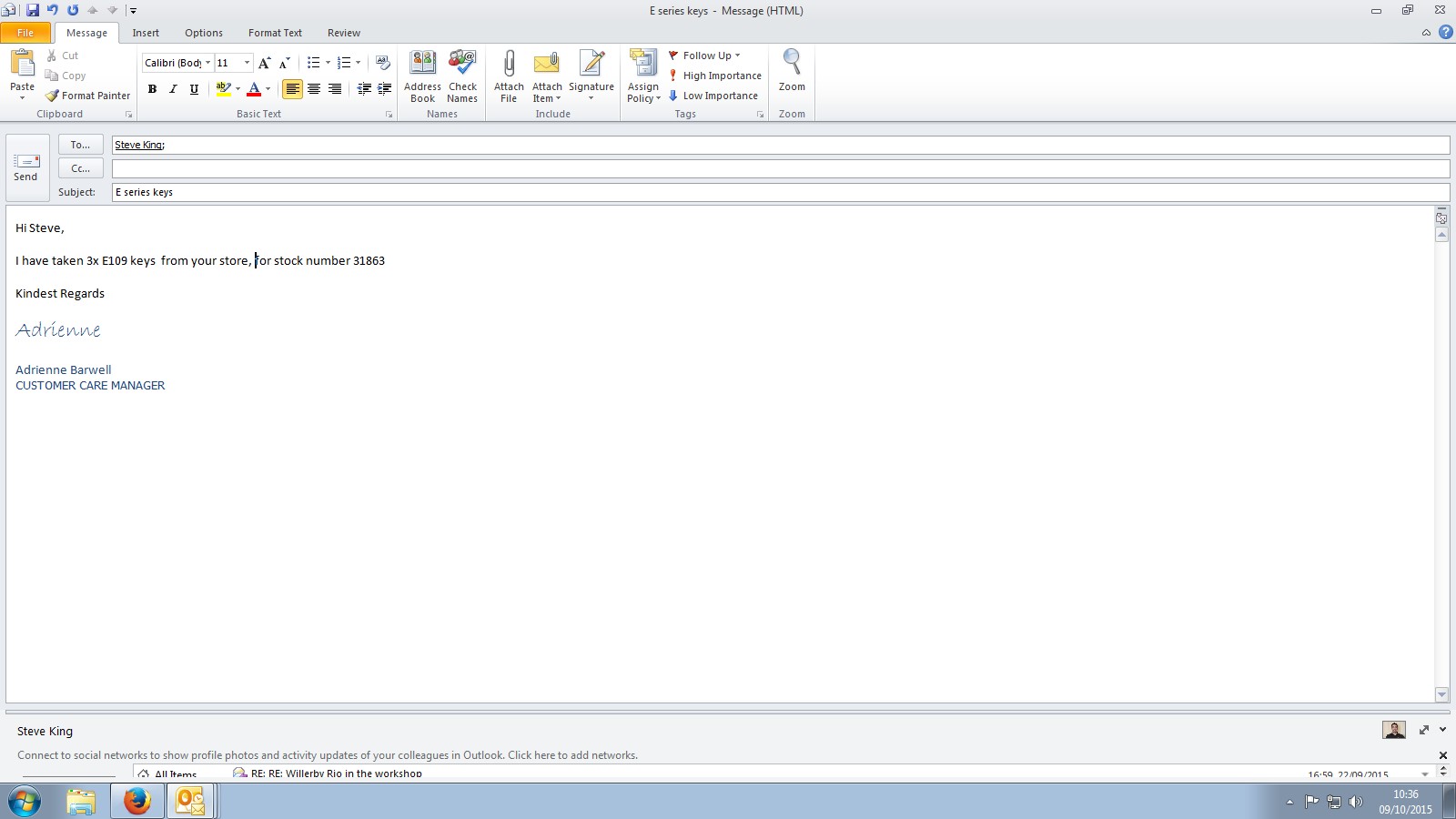Screen dimensions: 1456x819
Task: Launch Firefox from the taskbar
Action: pyautogui.click(x=137, y=802)
